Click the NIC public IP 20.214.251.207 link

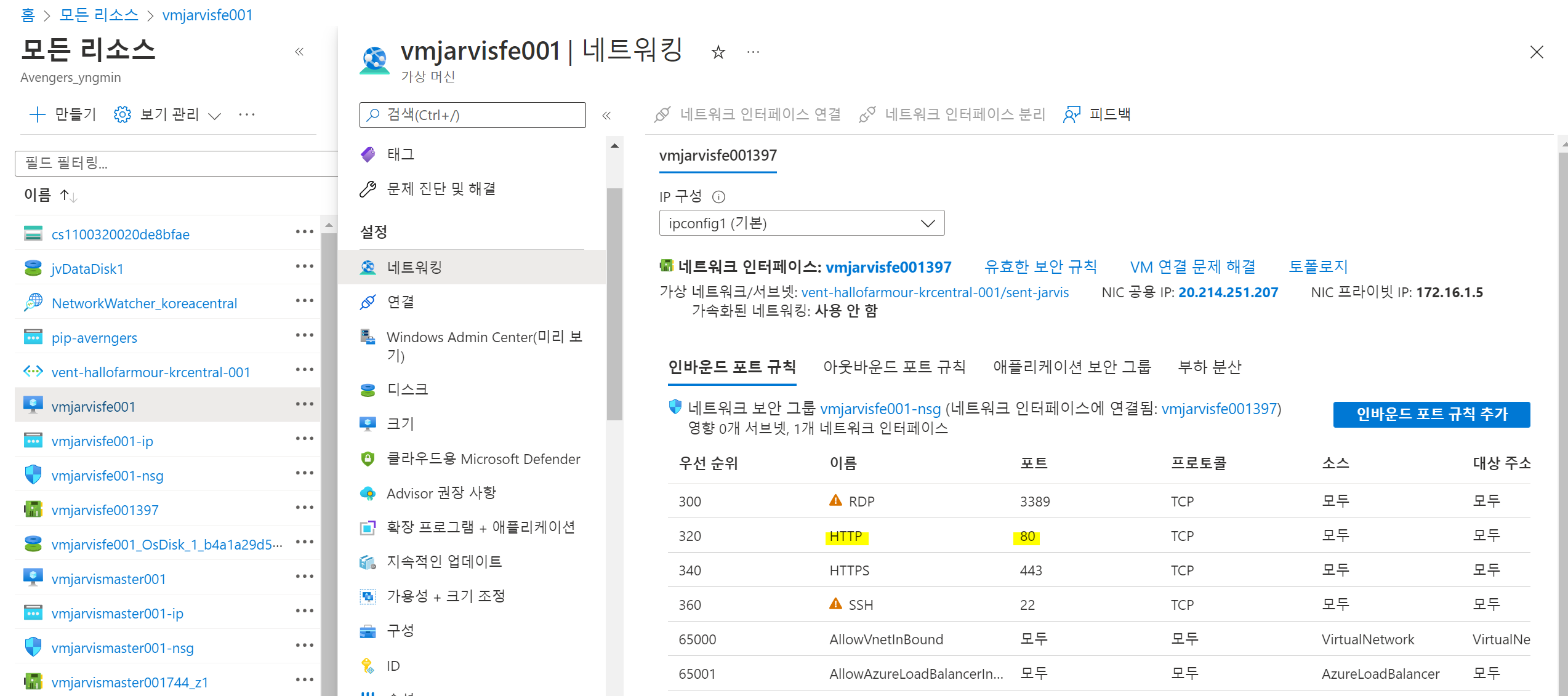tap(1228, 293)
